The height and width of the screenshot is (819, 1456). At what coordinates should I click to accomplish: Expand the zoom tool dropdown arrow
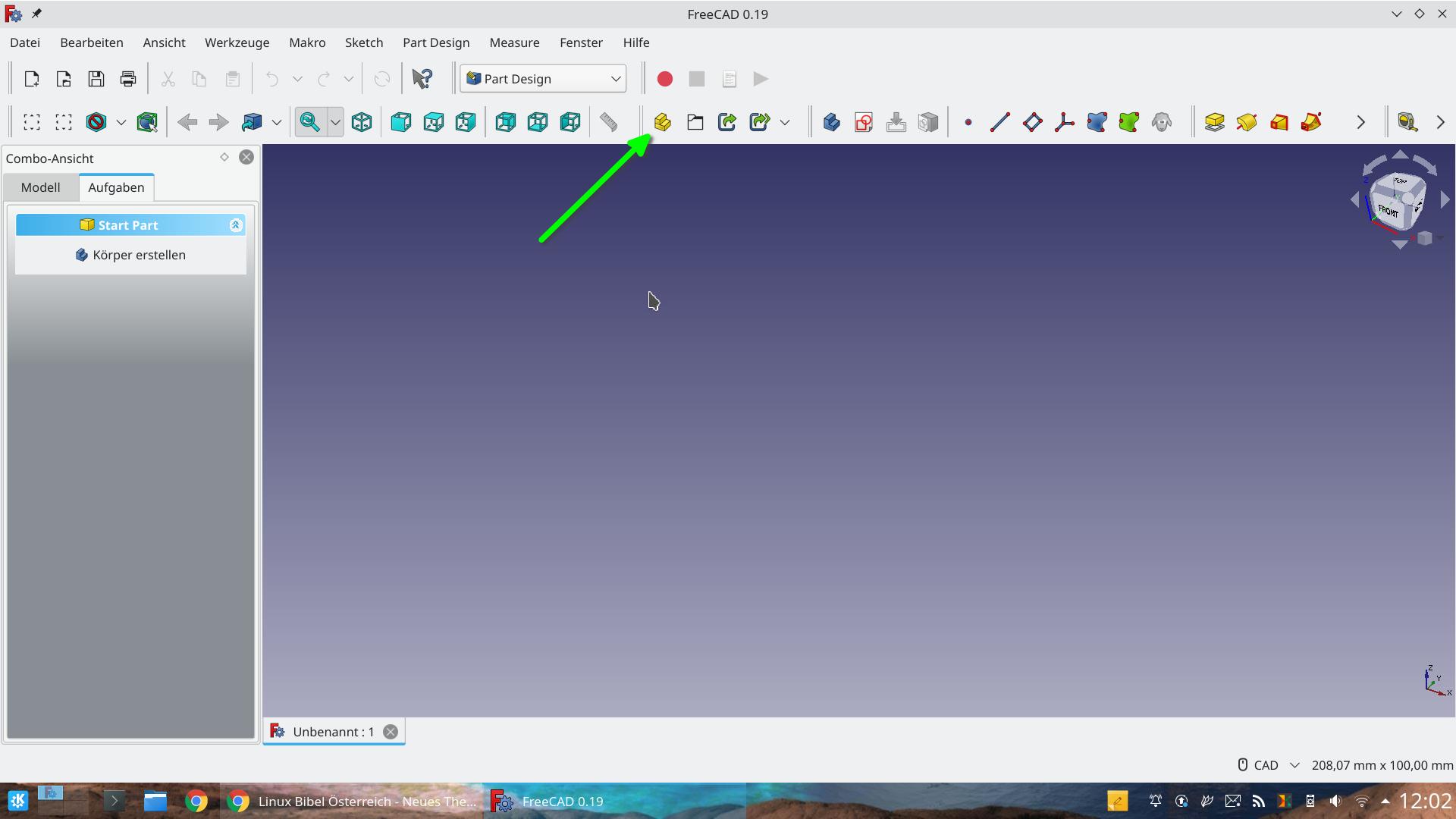(336, 122)
